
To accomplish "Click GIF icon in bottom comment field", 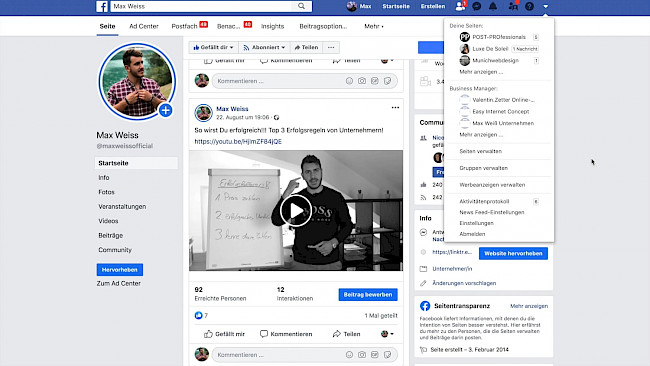I will click(375, 355).
